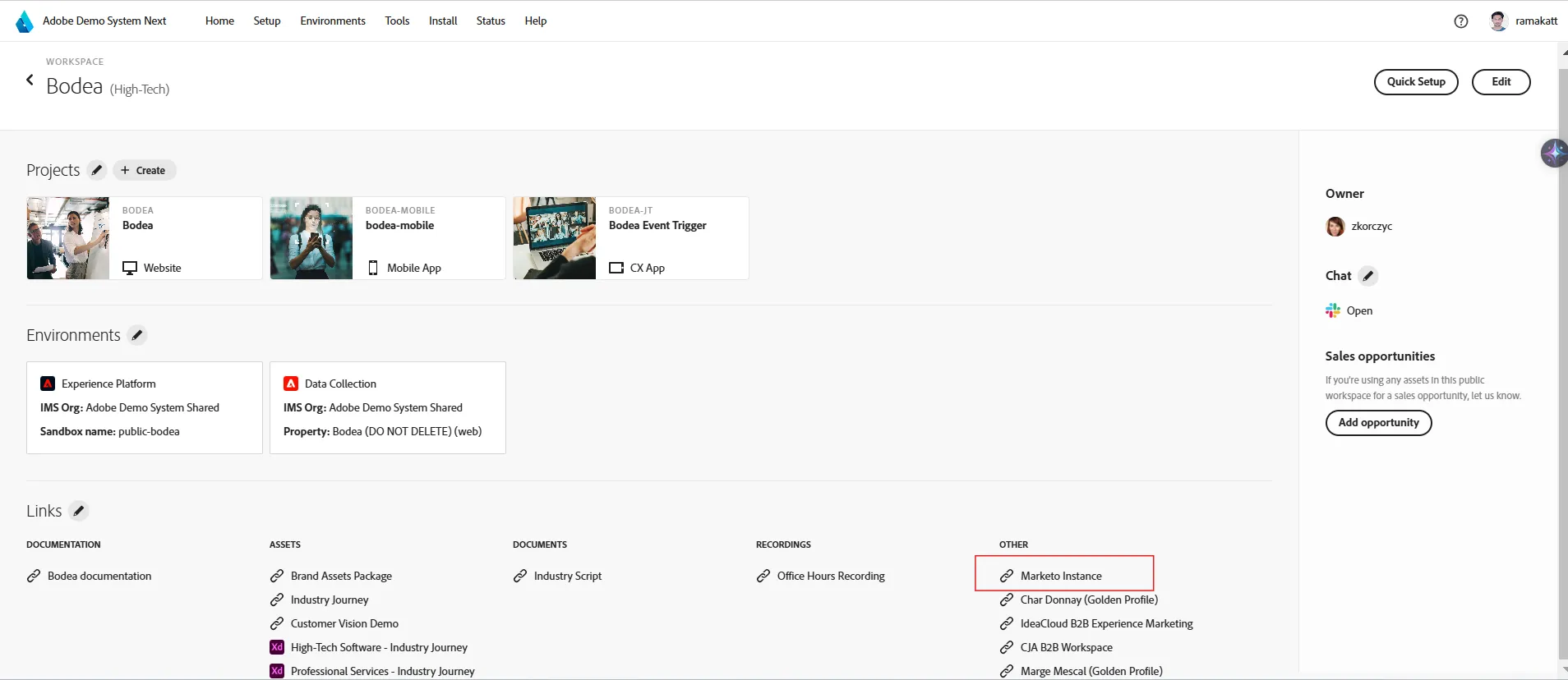Edit Environments with the pencil icon
This screenshot has height=680, width=1568.
(x=137, y=335)
